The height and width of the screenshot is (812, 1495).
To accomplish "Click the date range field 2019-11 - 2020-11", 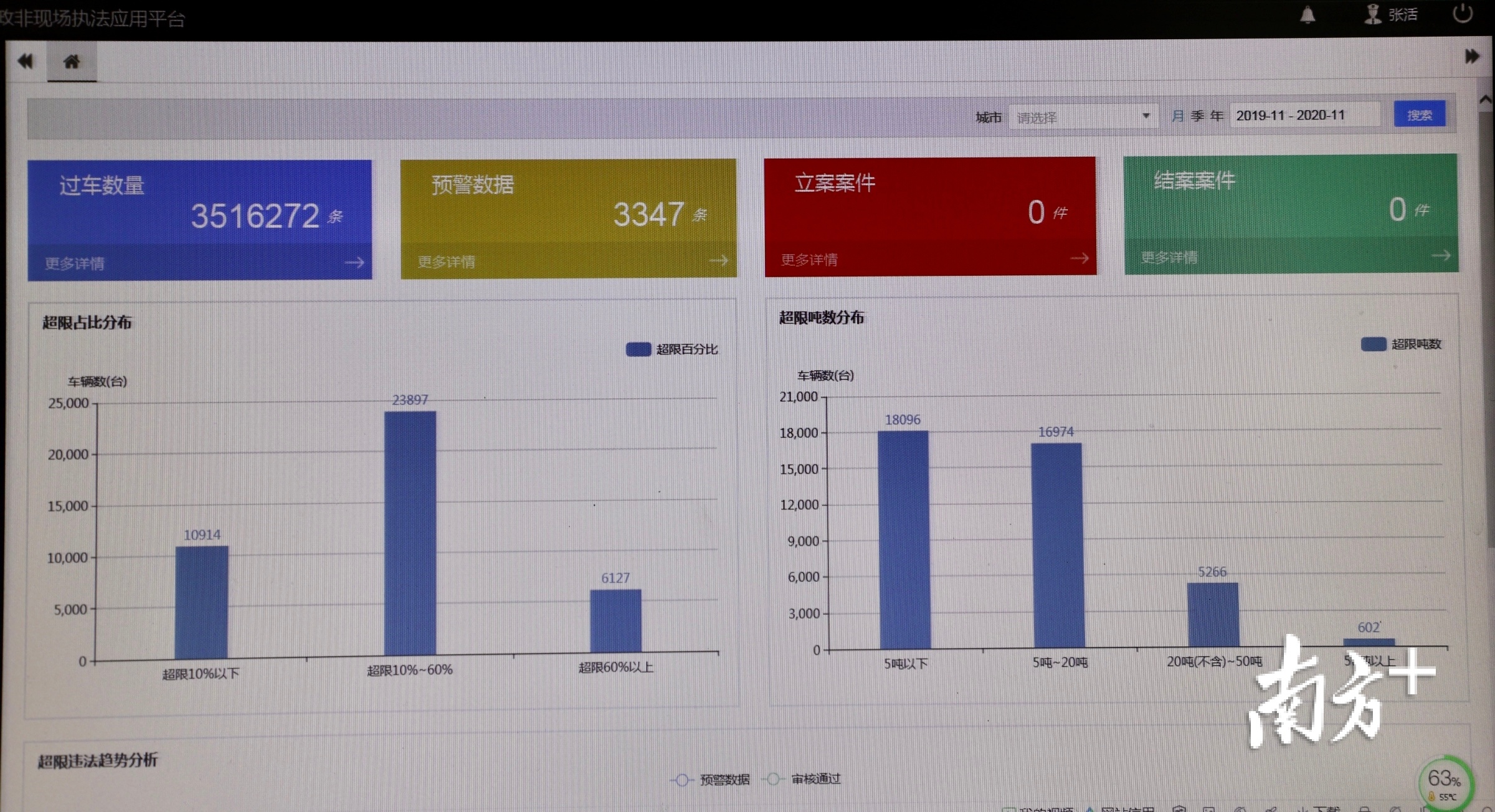I will click(x=1304, y=116).
